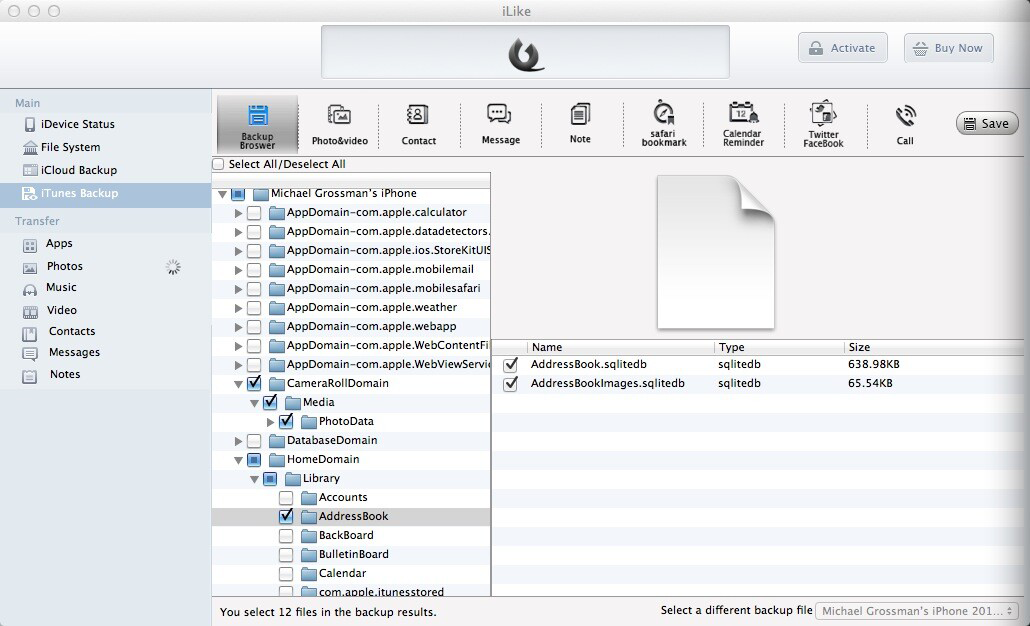Uncheck the PhotoData folder checkbox
Viewport: 1030px width, 626px height.
pyautogui.click(x=286, y=421)
